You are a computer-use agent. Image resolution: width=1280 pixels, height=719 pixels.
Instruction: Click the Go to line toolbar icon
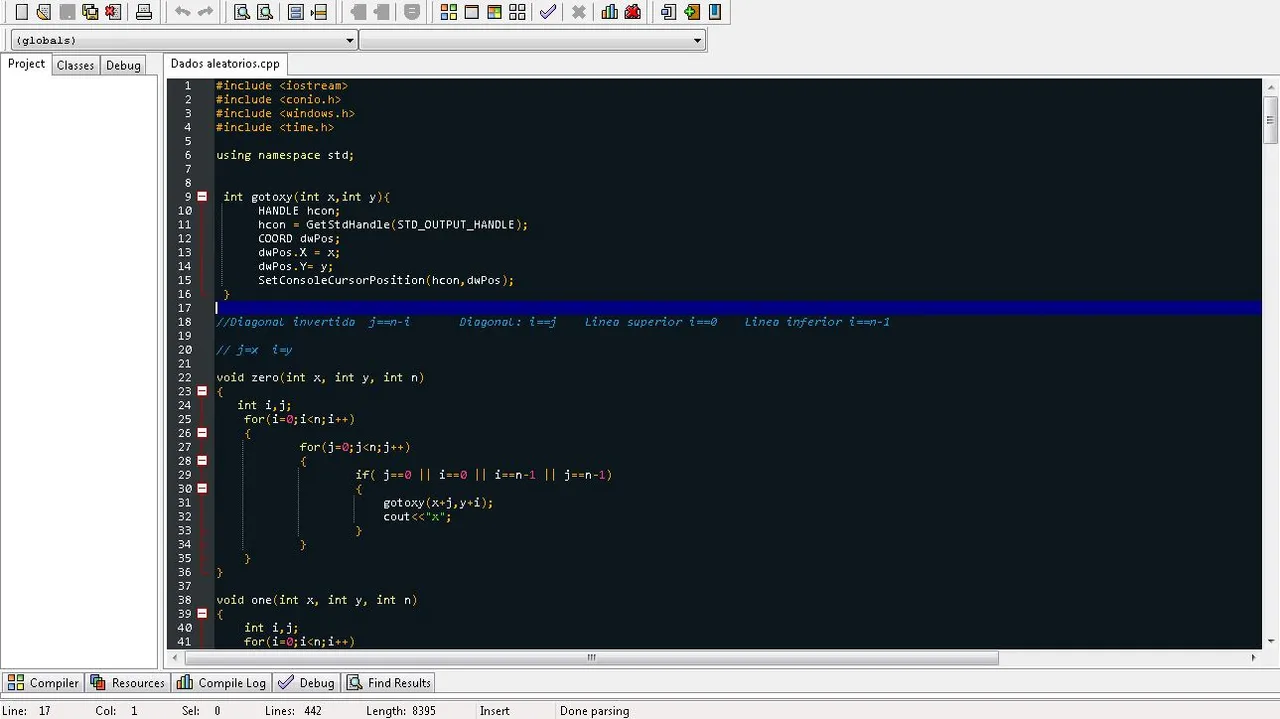point(319,12)
